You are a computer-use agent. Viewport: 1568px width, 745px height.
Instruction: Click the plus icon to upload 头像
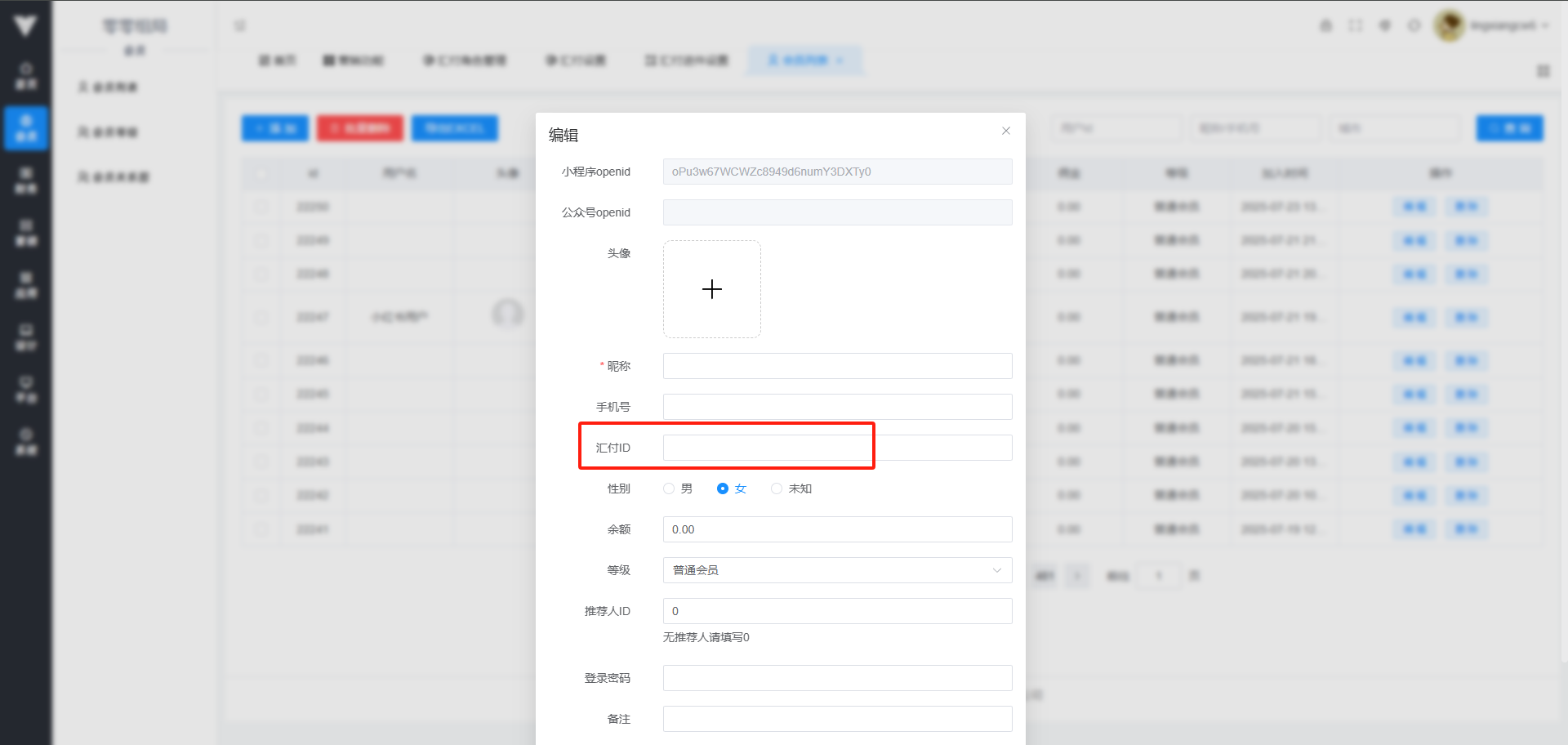[x=712, y=289]
